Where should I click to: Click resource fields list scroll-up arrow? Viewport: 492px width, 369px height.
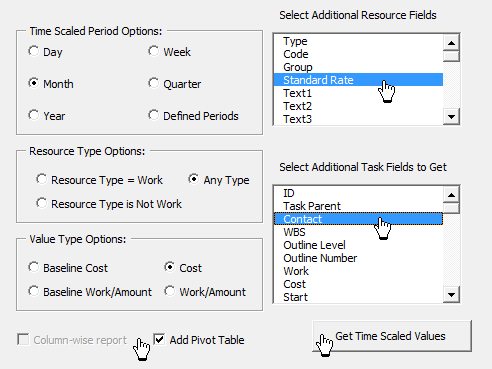tap(451, 43)
